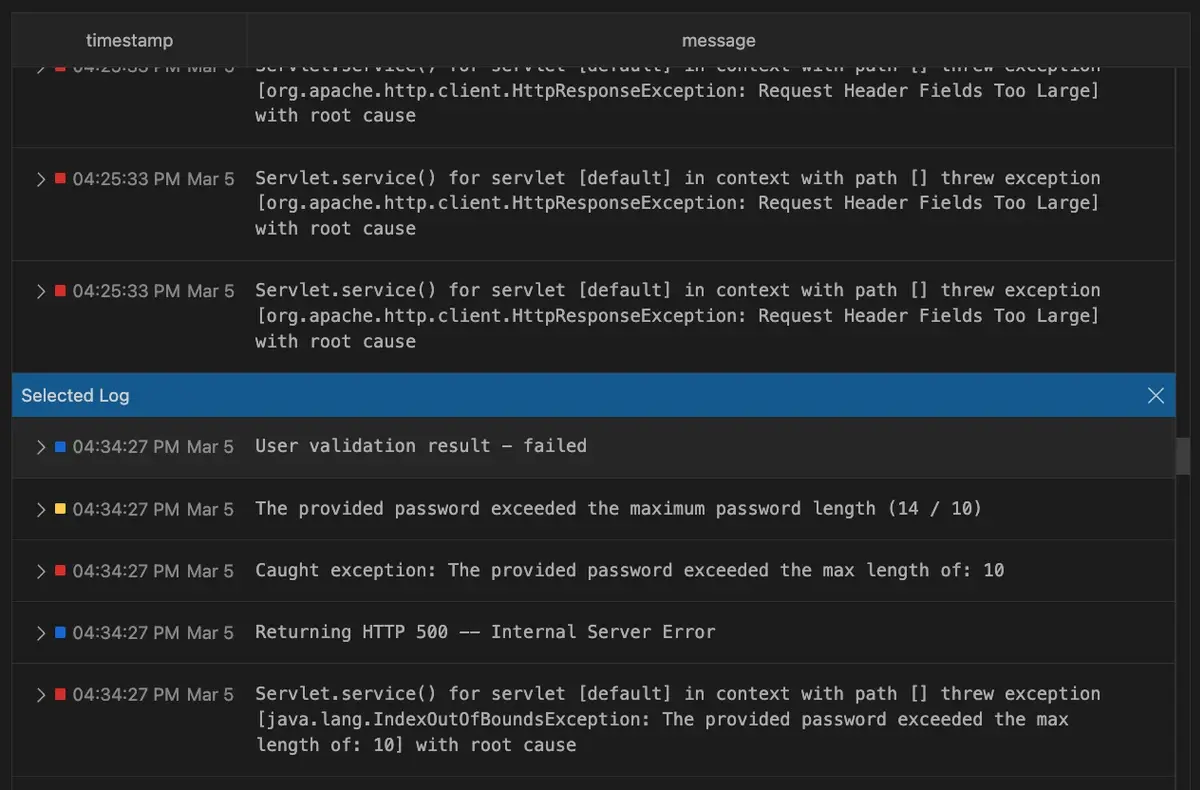Select the 'User validation result – failed' message text
Image resolution: width=1200 pixels, height=790 pixels.
pos(420,447)
